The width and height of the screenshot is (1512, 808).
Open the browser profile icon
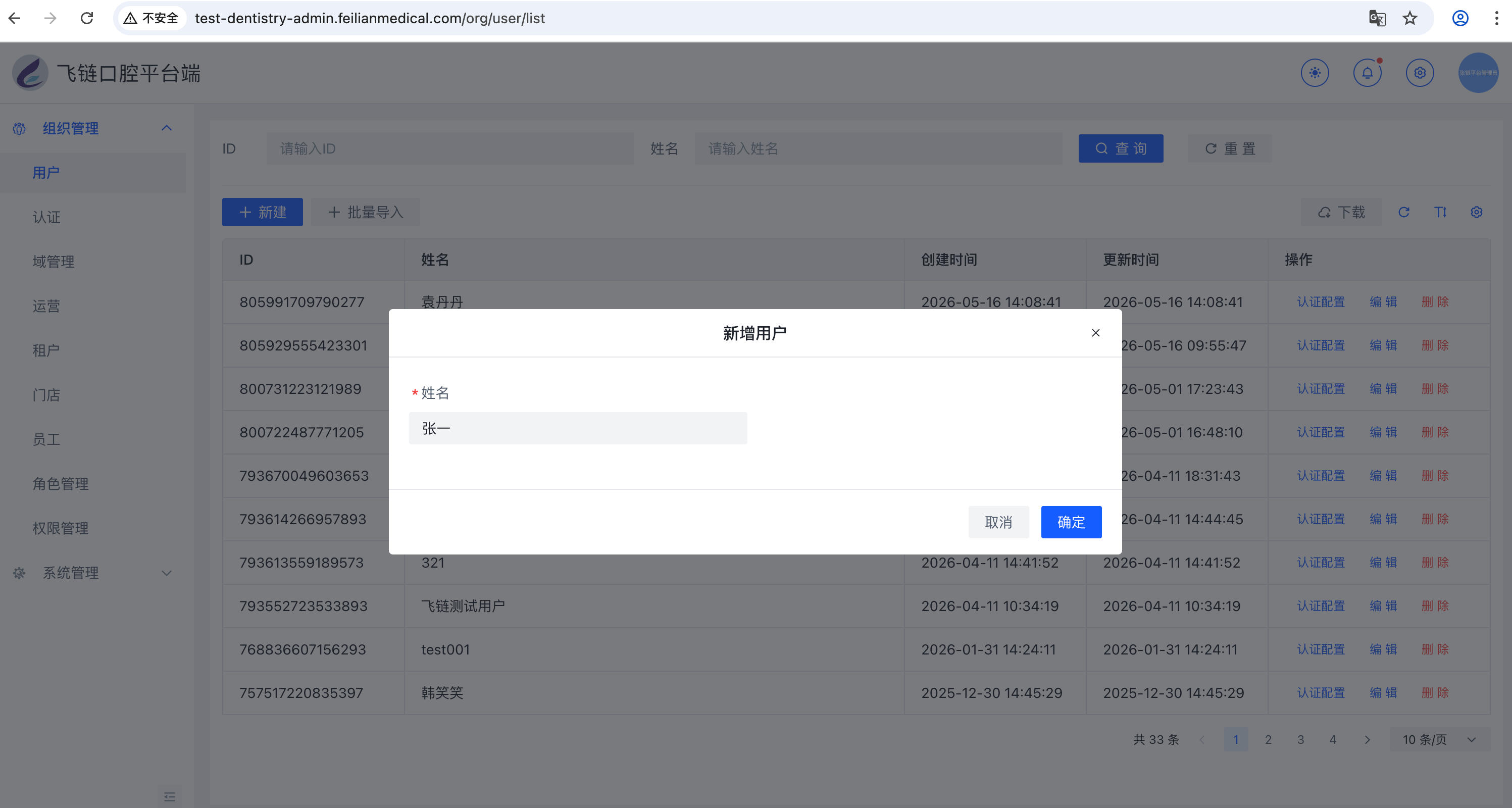[x=1460, y=18]
